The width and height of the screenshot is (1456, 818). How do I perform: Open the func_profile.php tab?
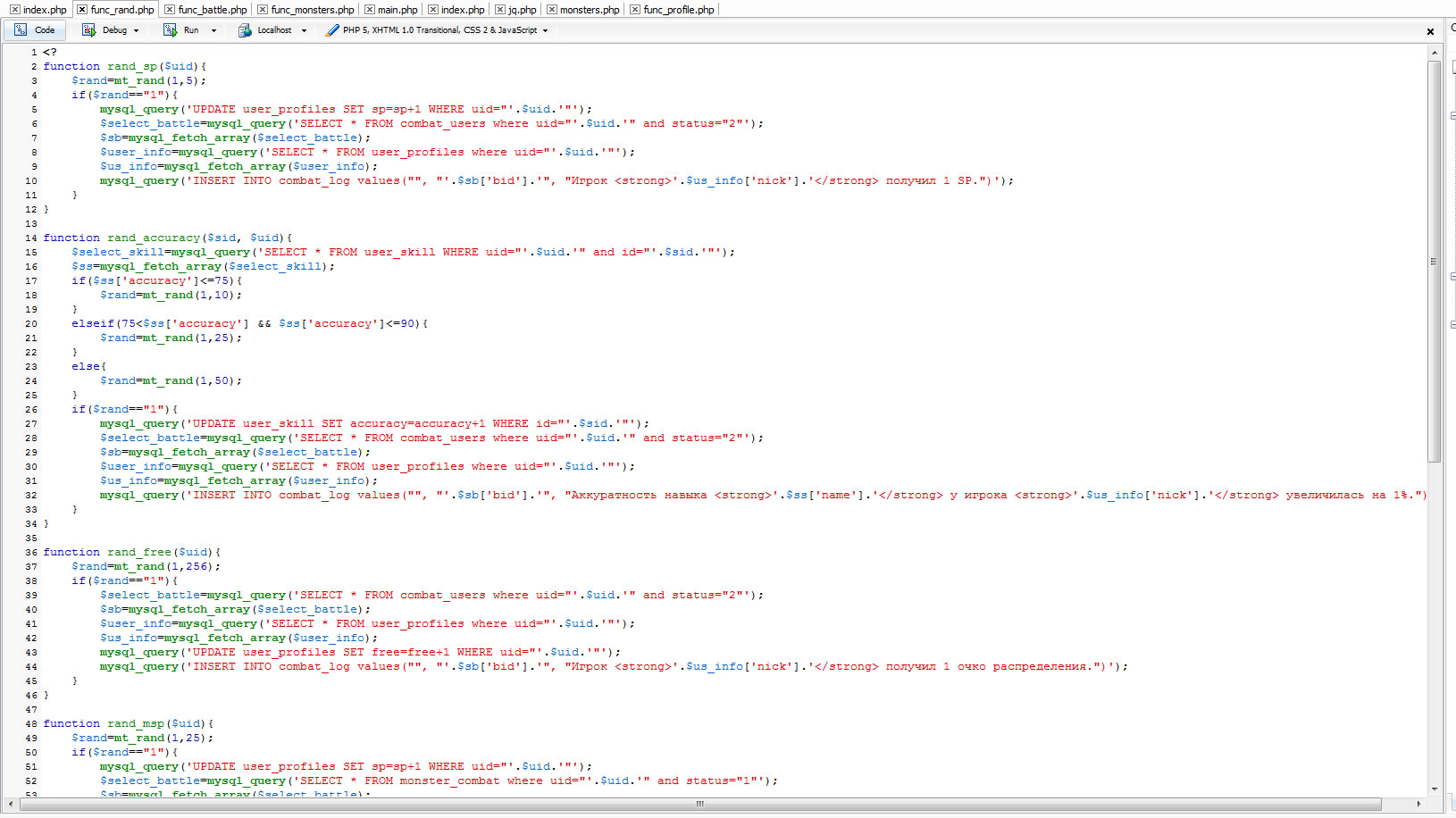(x=679, y=10)
